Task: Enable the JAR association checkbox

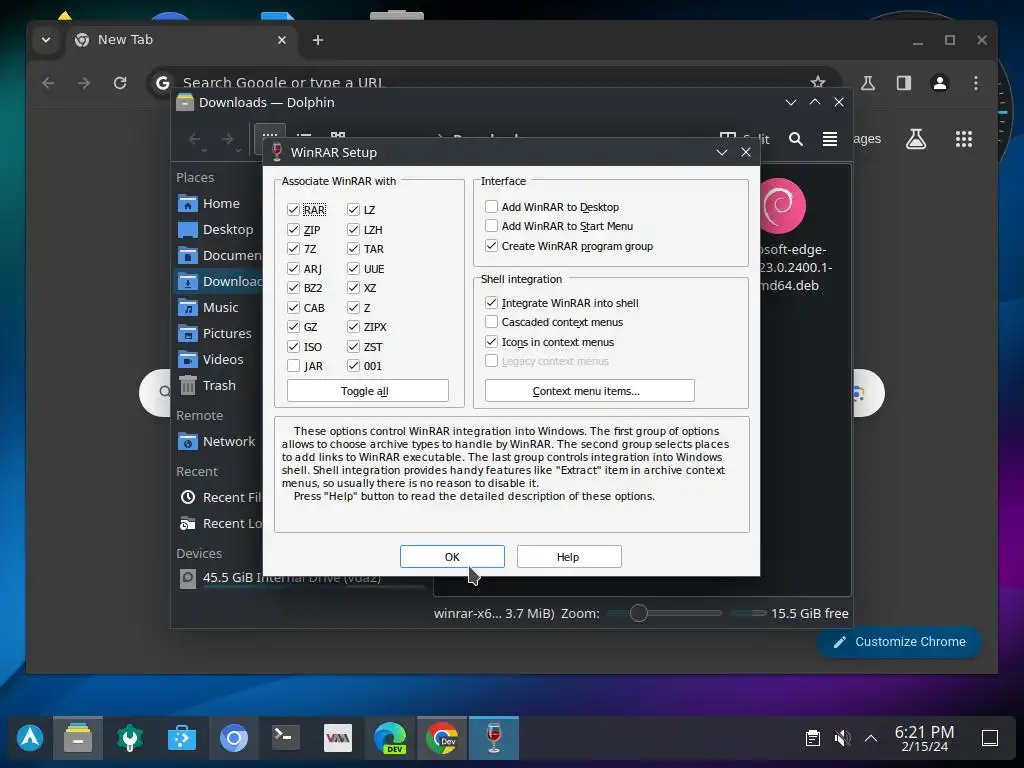Action: point(293,366)
